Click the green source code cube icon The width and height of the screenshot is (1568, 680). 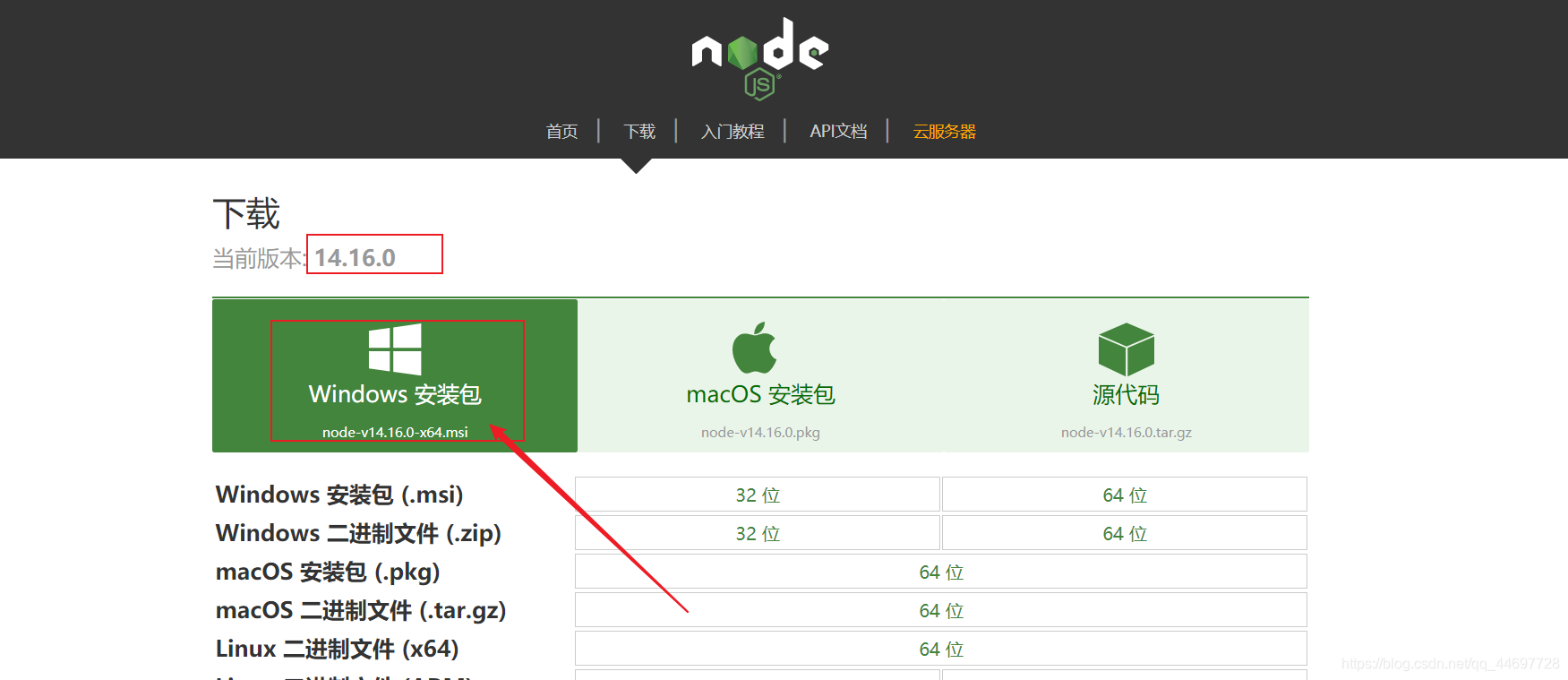[x=1127, y=349]
